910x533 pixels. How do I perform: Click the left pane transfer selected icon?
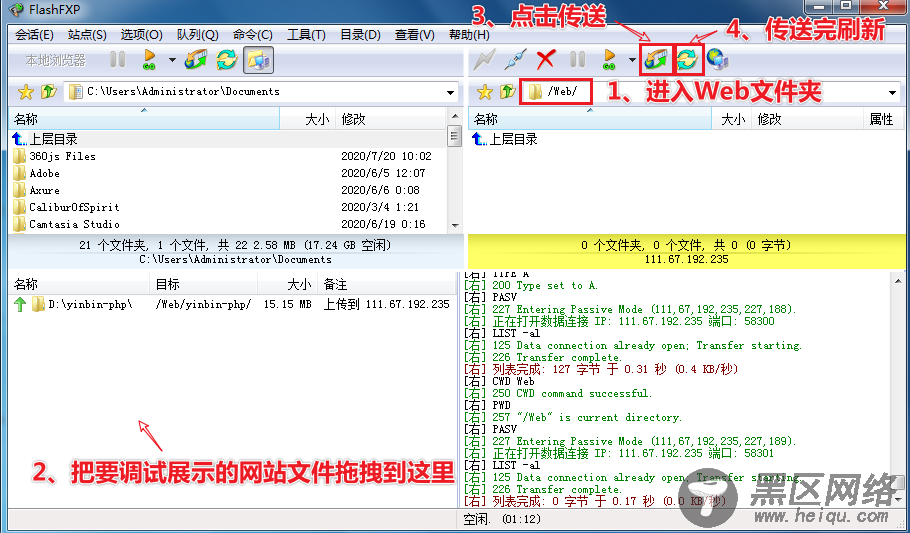(196, 59)
